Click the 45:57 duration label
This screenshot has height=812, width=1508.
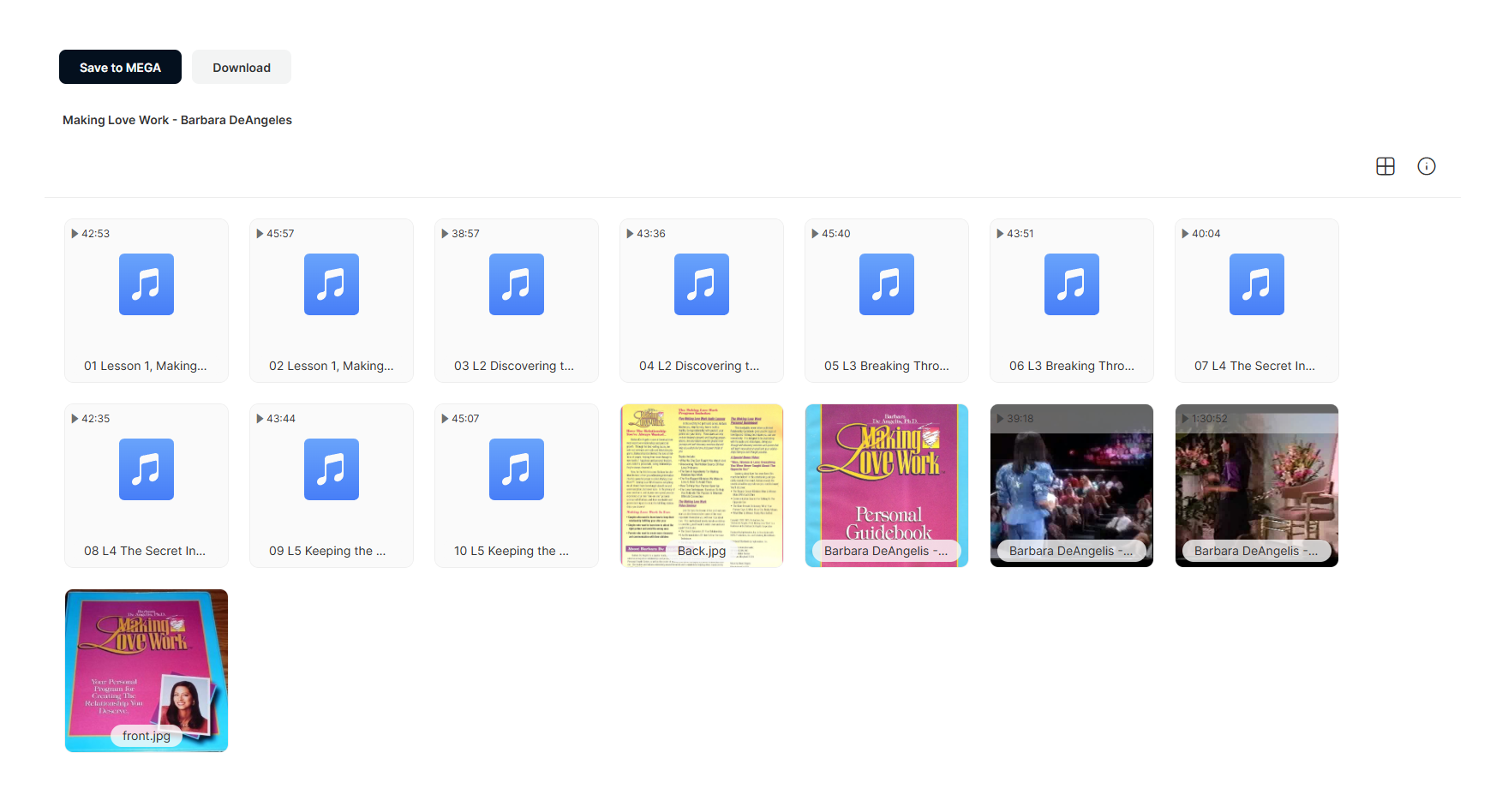[x=280, y=234]
